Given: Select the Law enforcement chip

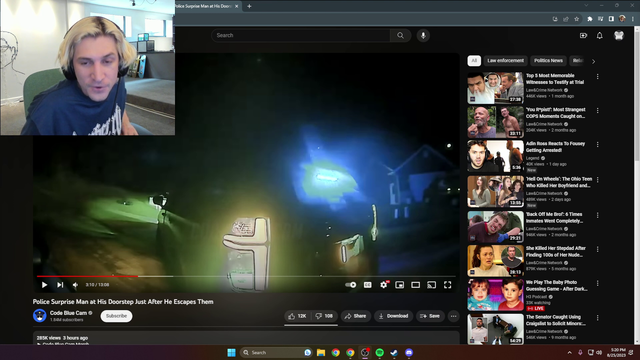Looking at the screenshot, I should click(x=505, y=61).
